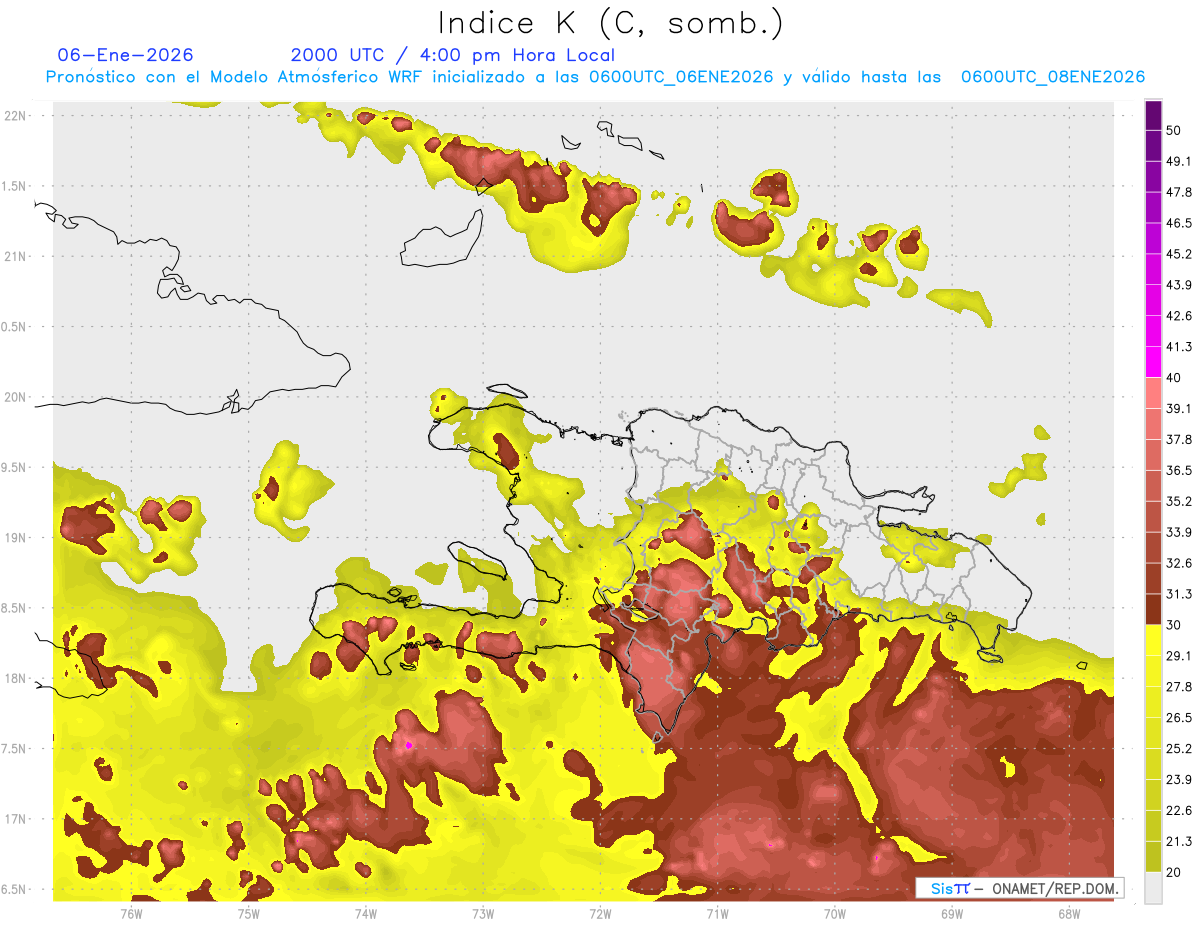Click the "22N" latitude label

tap(16, 115)
